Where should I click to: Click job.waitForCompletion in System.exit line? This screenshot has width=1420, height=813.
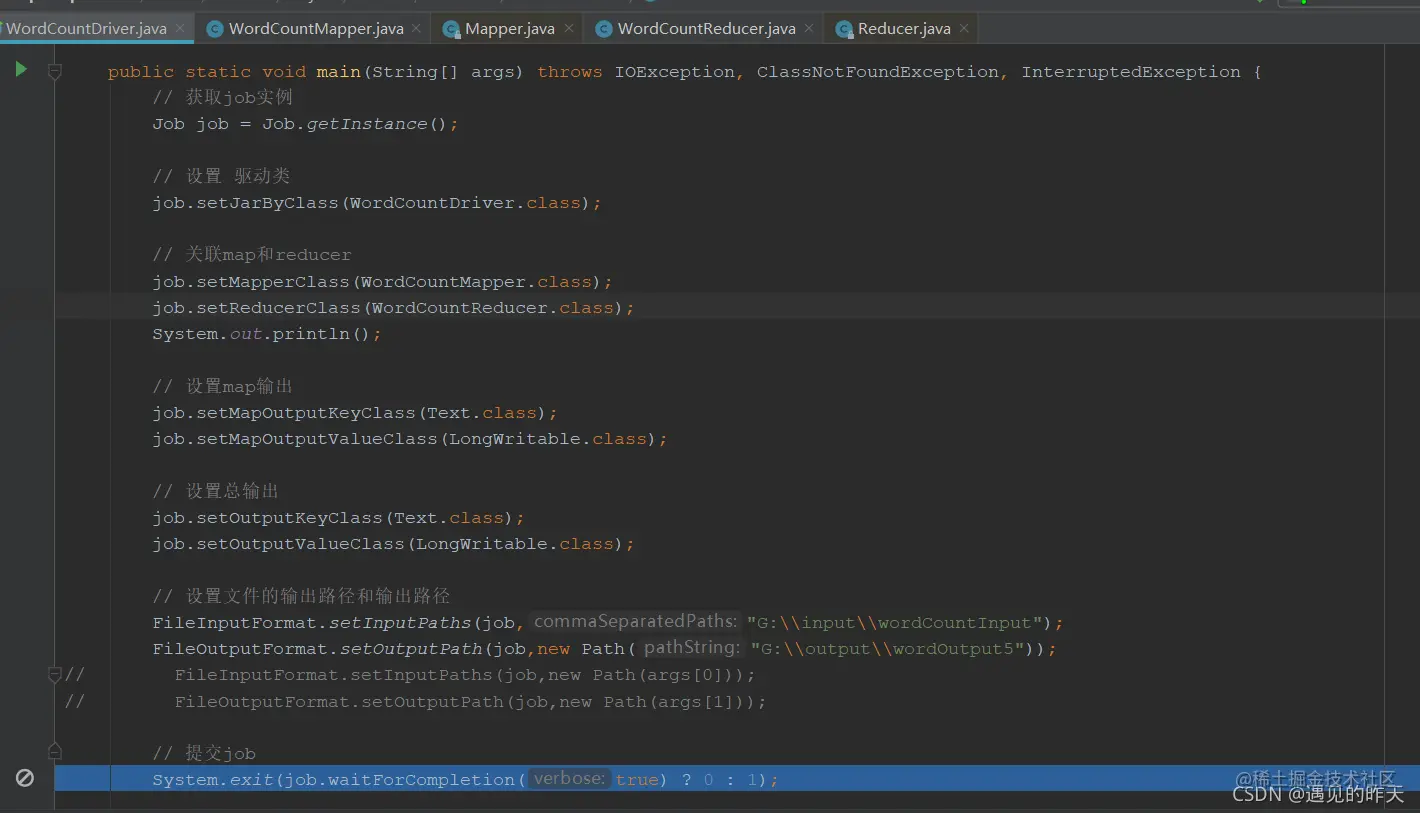click(399, 780)
